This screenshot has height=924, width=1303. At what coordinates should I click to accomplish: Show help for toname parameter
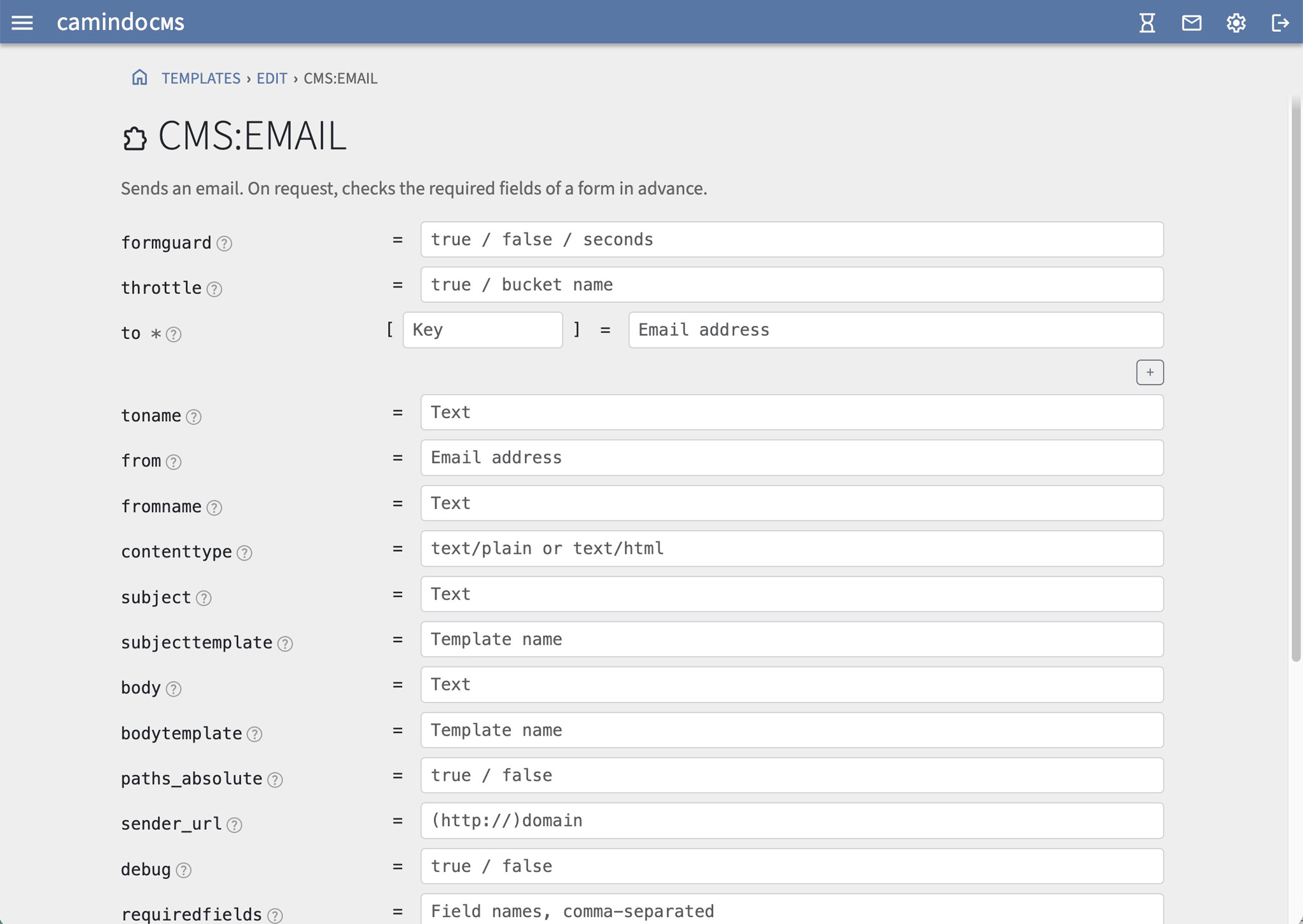[x=193, y=416]
